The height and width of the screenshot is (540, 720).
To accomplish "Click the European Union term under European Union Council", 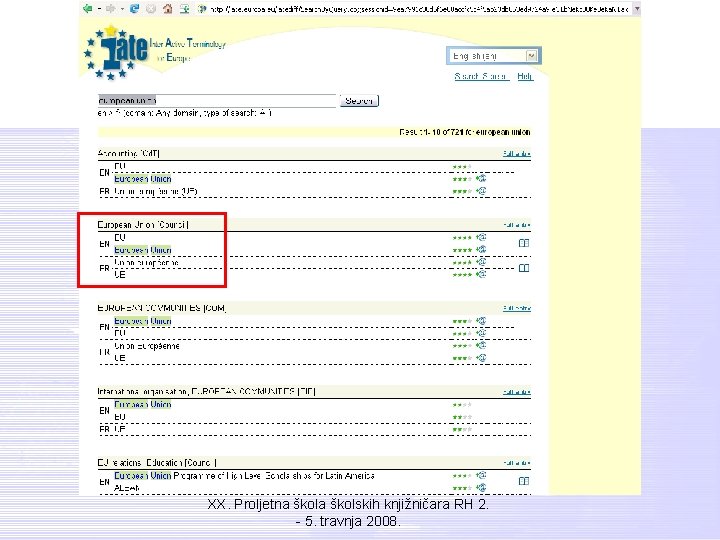I will click(x=143, y=250).
